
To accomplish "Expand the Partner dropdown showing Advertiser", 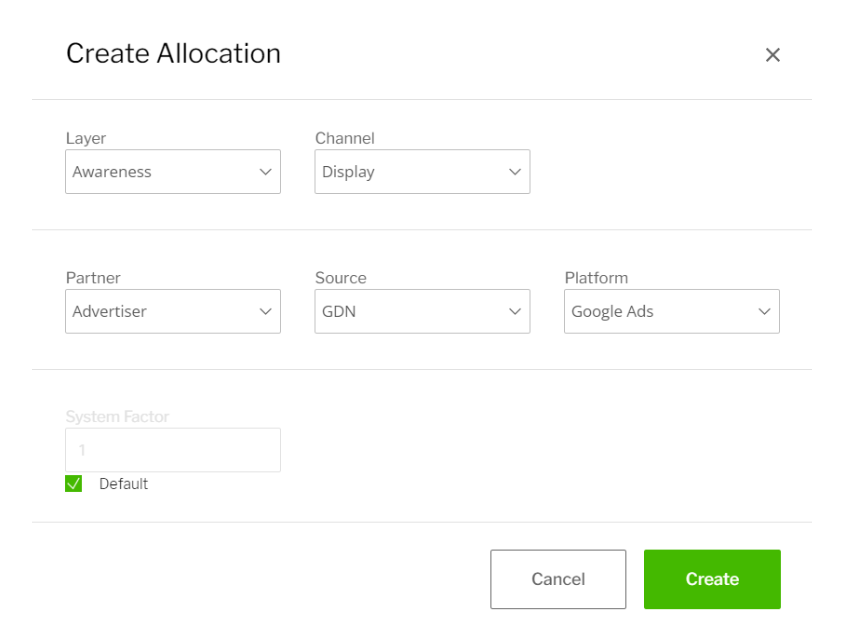I will [160, 312].
